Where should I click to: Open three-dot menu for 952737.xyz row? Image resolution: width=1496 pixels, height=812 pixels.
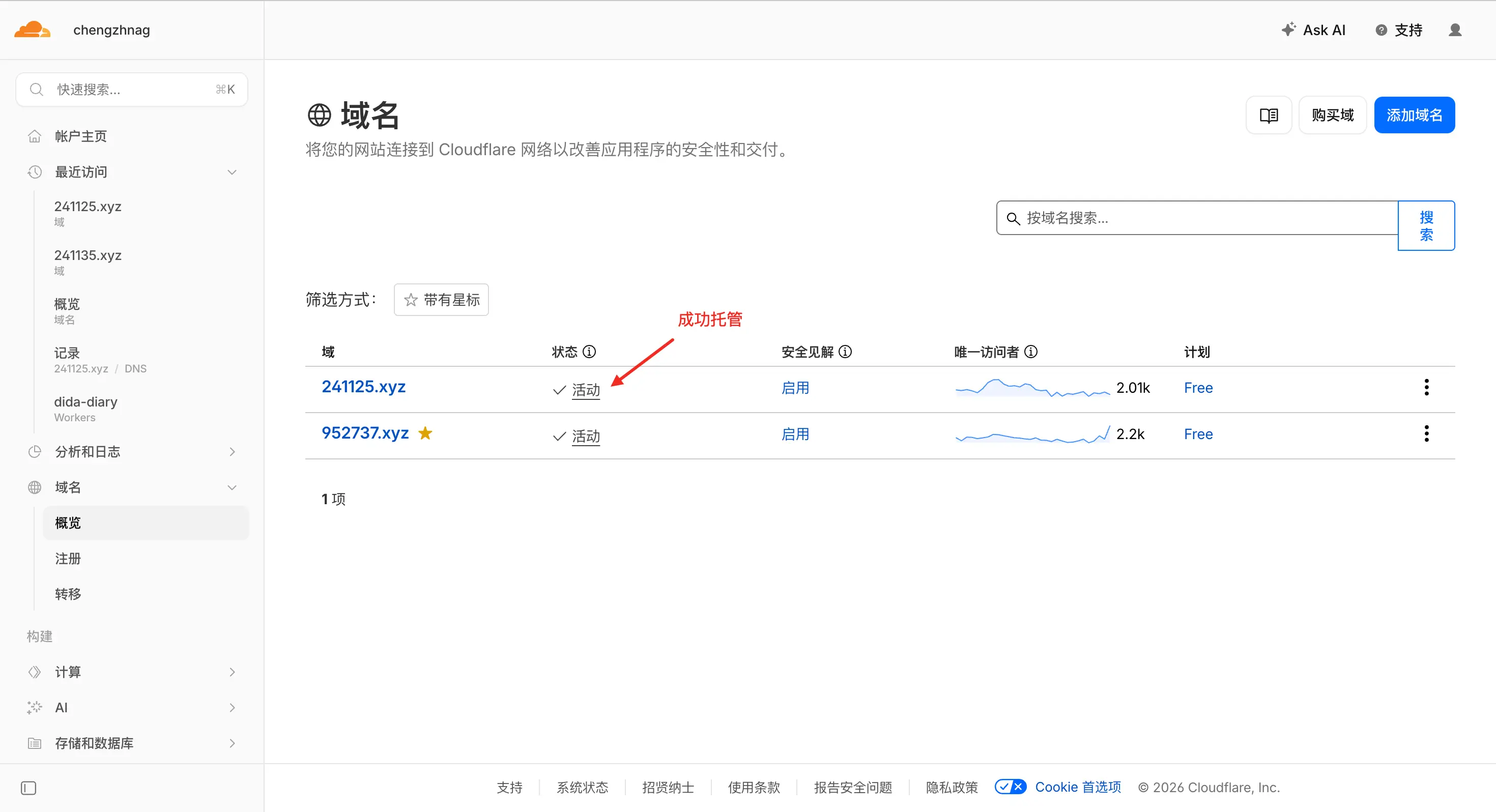[x=1426, y=434]
